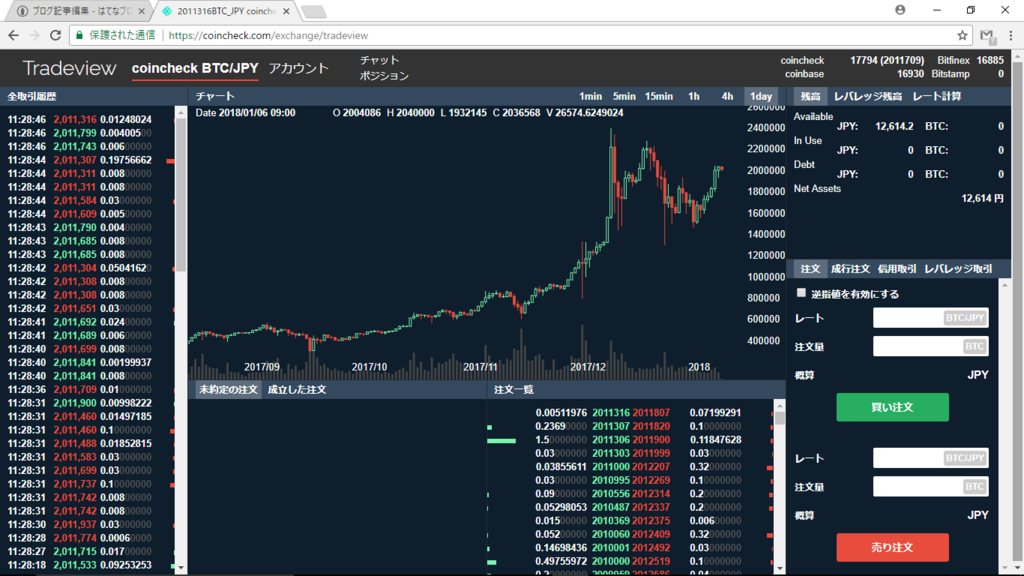Click the trade history scrollbar thumb
Image resolution: width=1024 pixels, height=576 pixels.
pos(181,196)
